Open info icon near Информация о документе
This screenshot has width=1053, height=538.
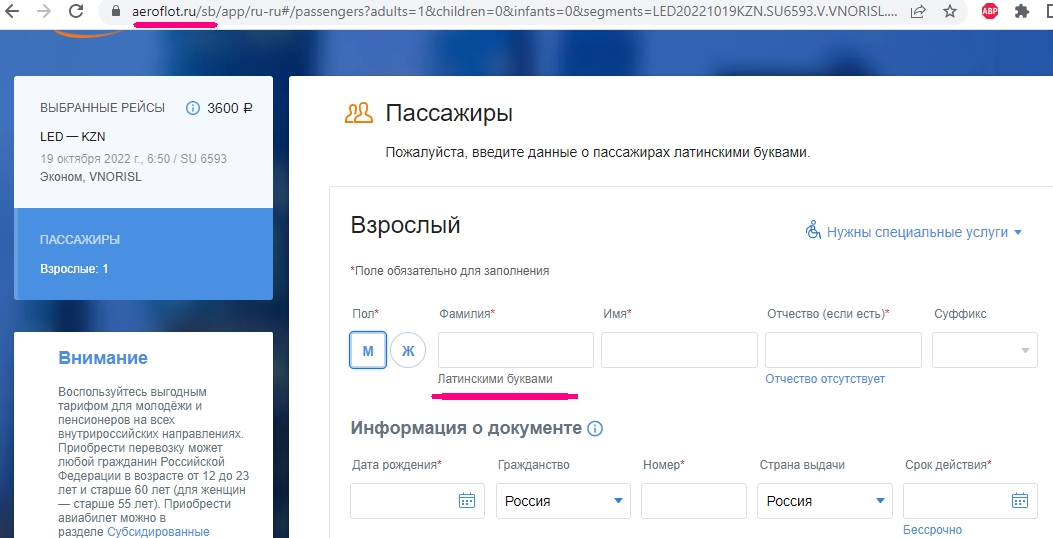click(x=595, y=429)
